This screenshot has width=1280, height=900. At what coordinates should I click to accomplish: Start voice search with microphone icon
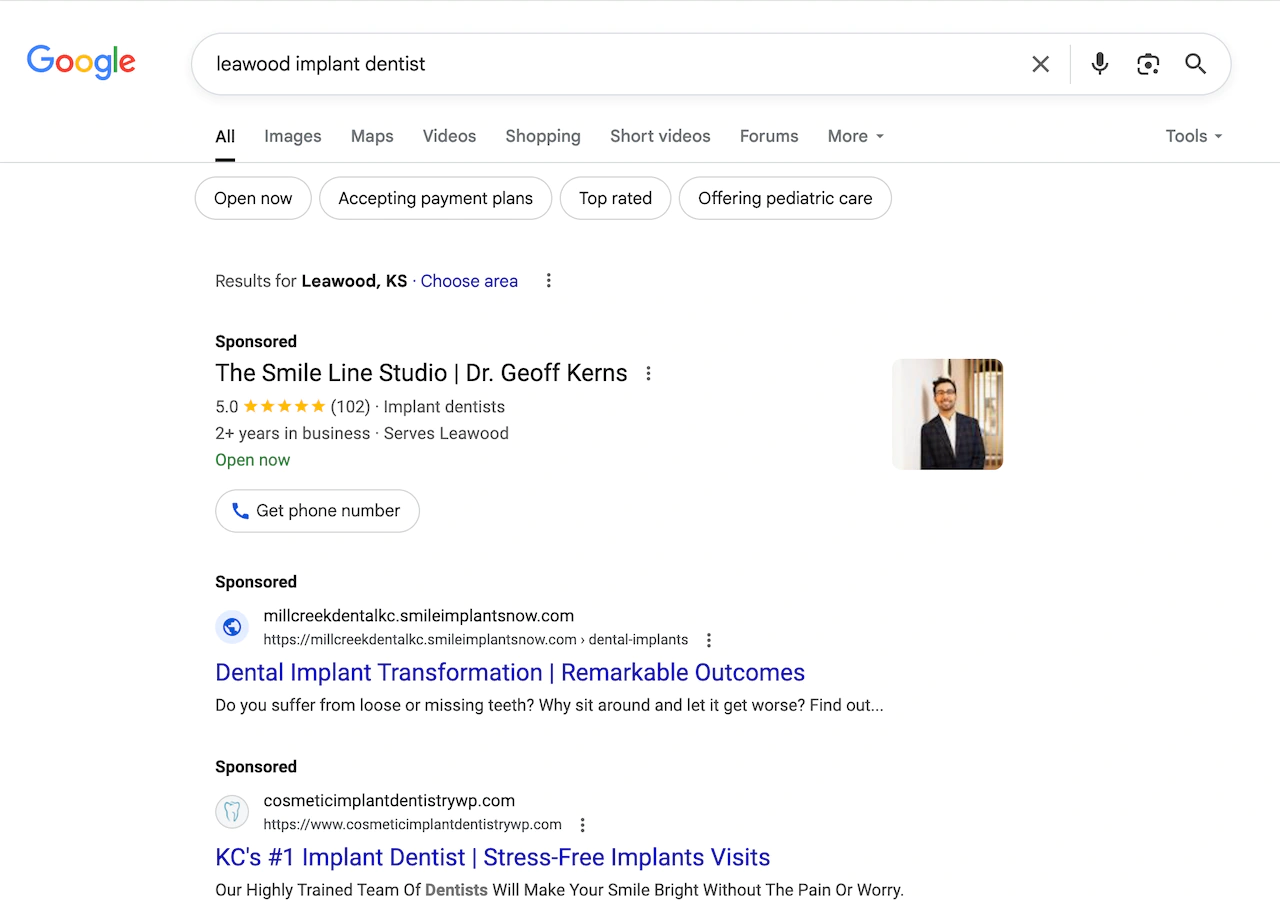click(1100, 64)
